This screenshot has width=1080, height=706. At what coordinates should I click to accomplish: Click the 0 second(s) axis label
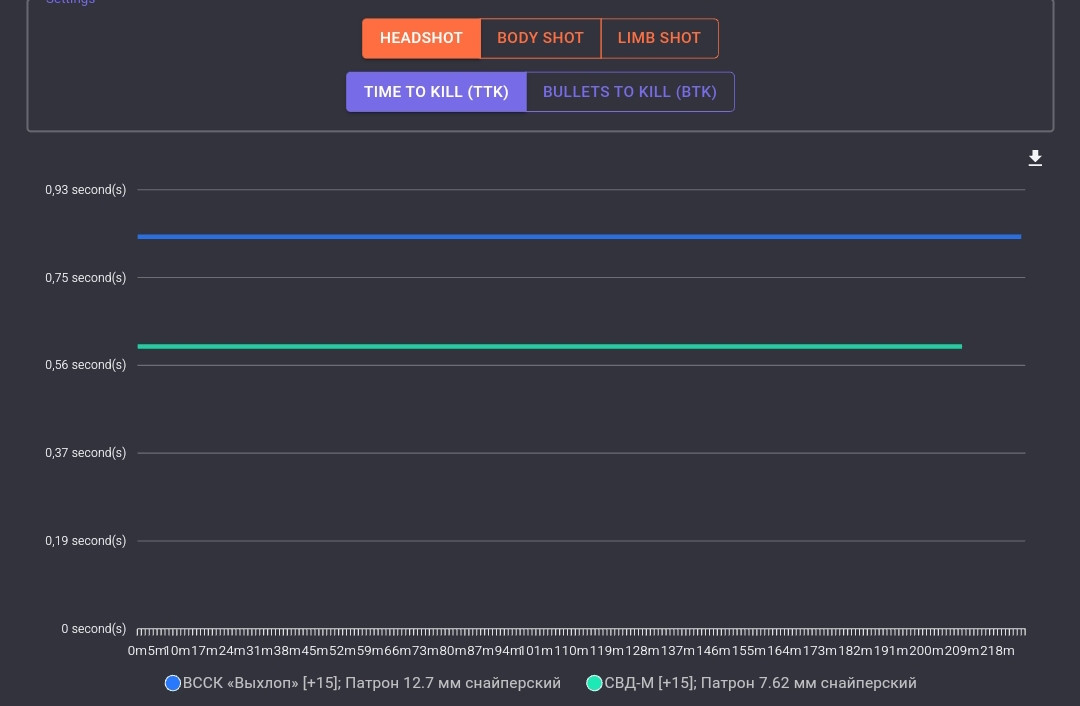click(94, 628)
